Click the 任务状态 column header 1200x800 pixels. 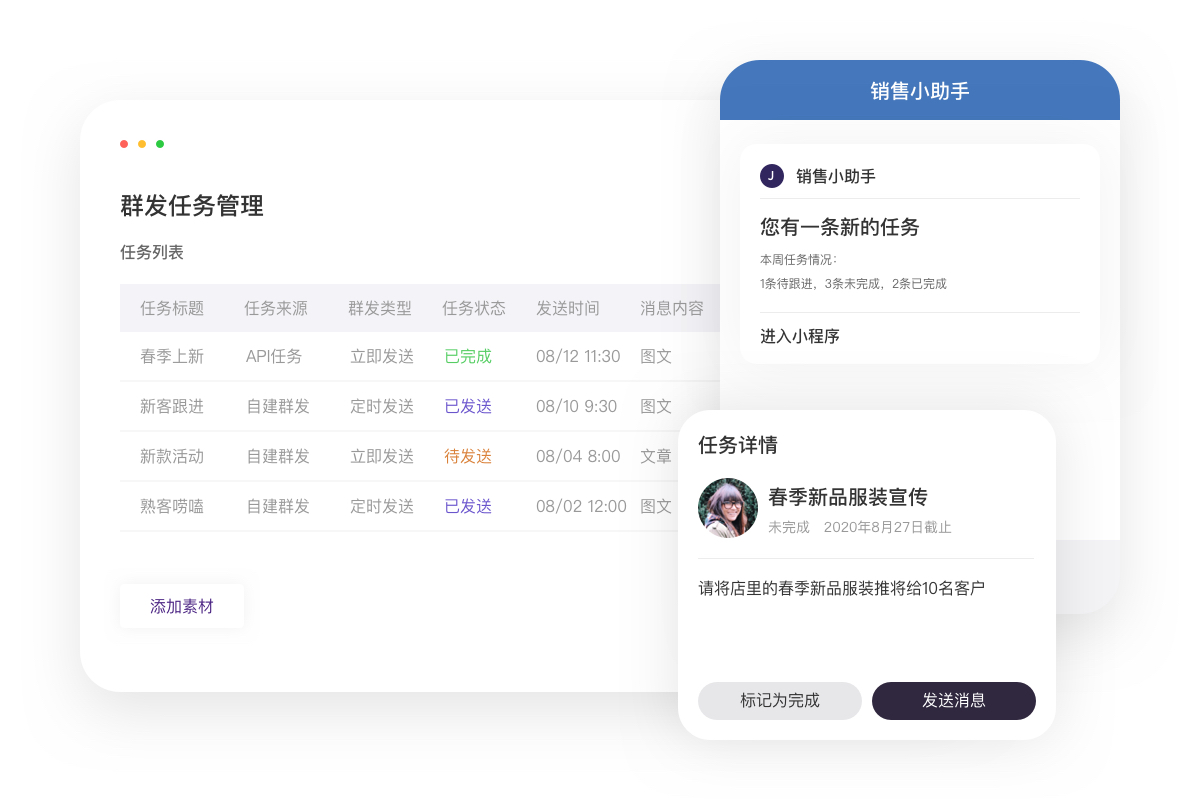(474, 308)
